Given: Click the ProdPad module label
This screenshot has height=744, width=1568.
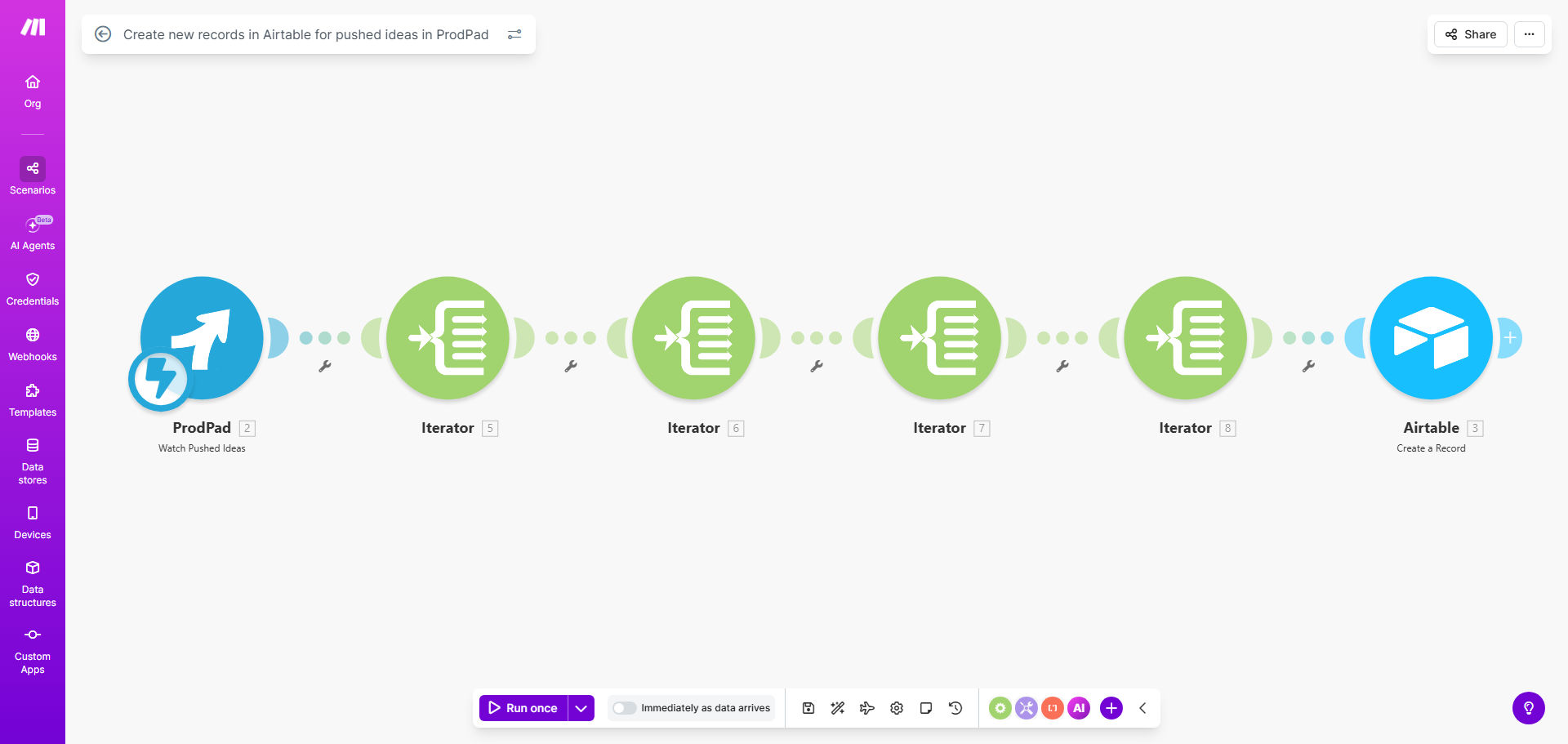Looking at the screenshot, I should click(x=202, y=428).
